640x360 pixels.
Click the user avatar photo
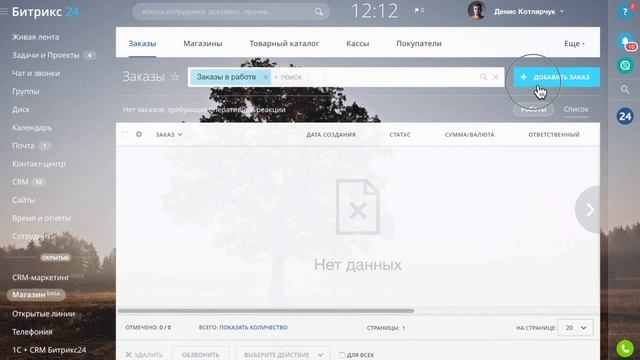tap(477, 11)
